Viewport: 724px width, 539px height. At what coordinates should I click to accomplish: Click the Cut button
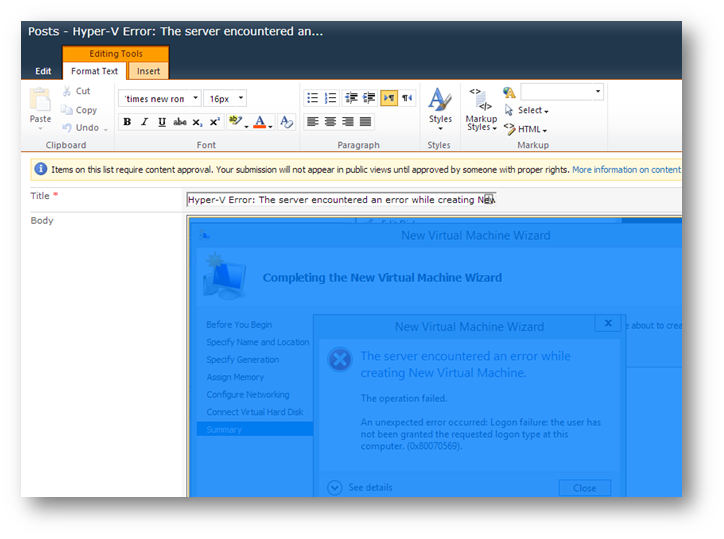[77, 91]
